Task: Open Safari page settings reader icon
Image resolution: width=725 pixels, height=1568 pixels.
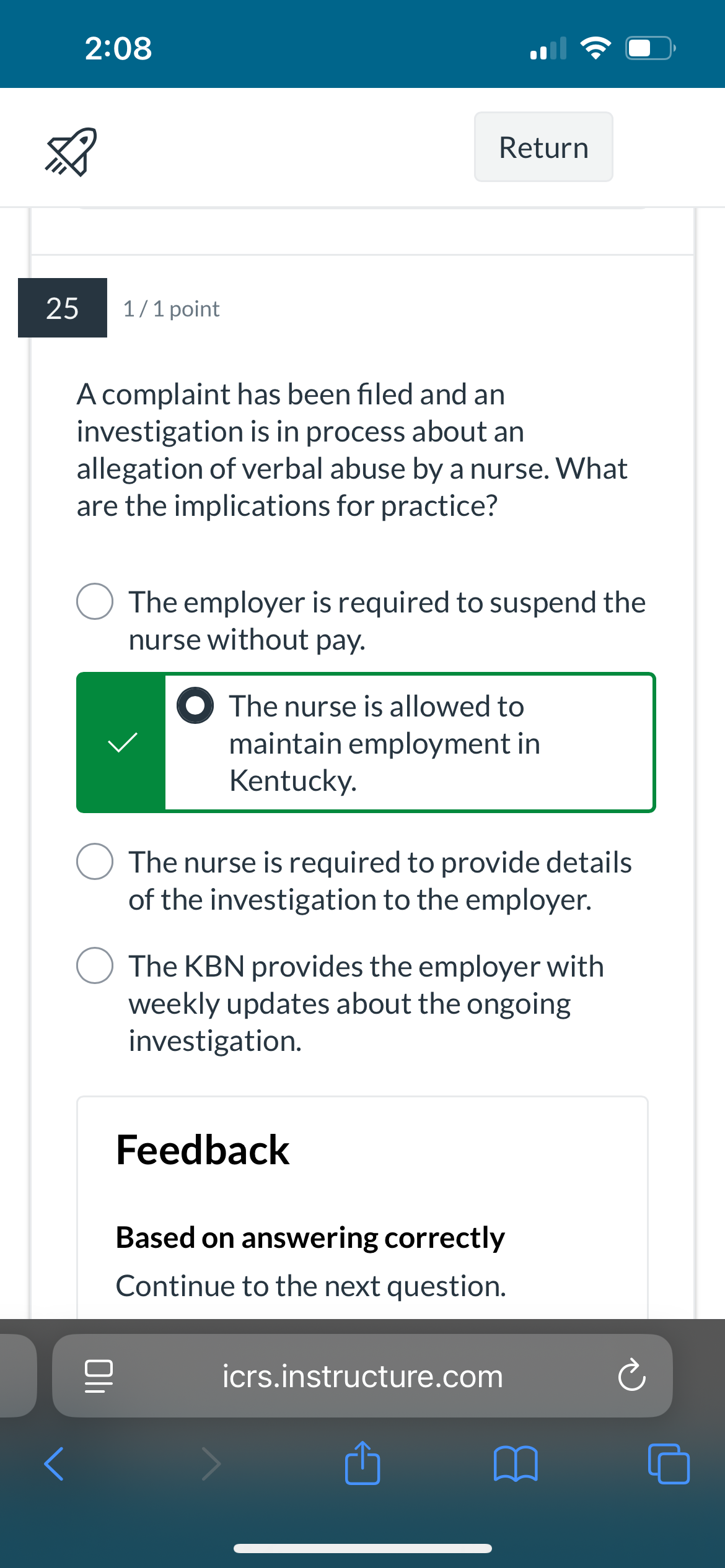Action: point(99,1376)
